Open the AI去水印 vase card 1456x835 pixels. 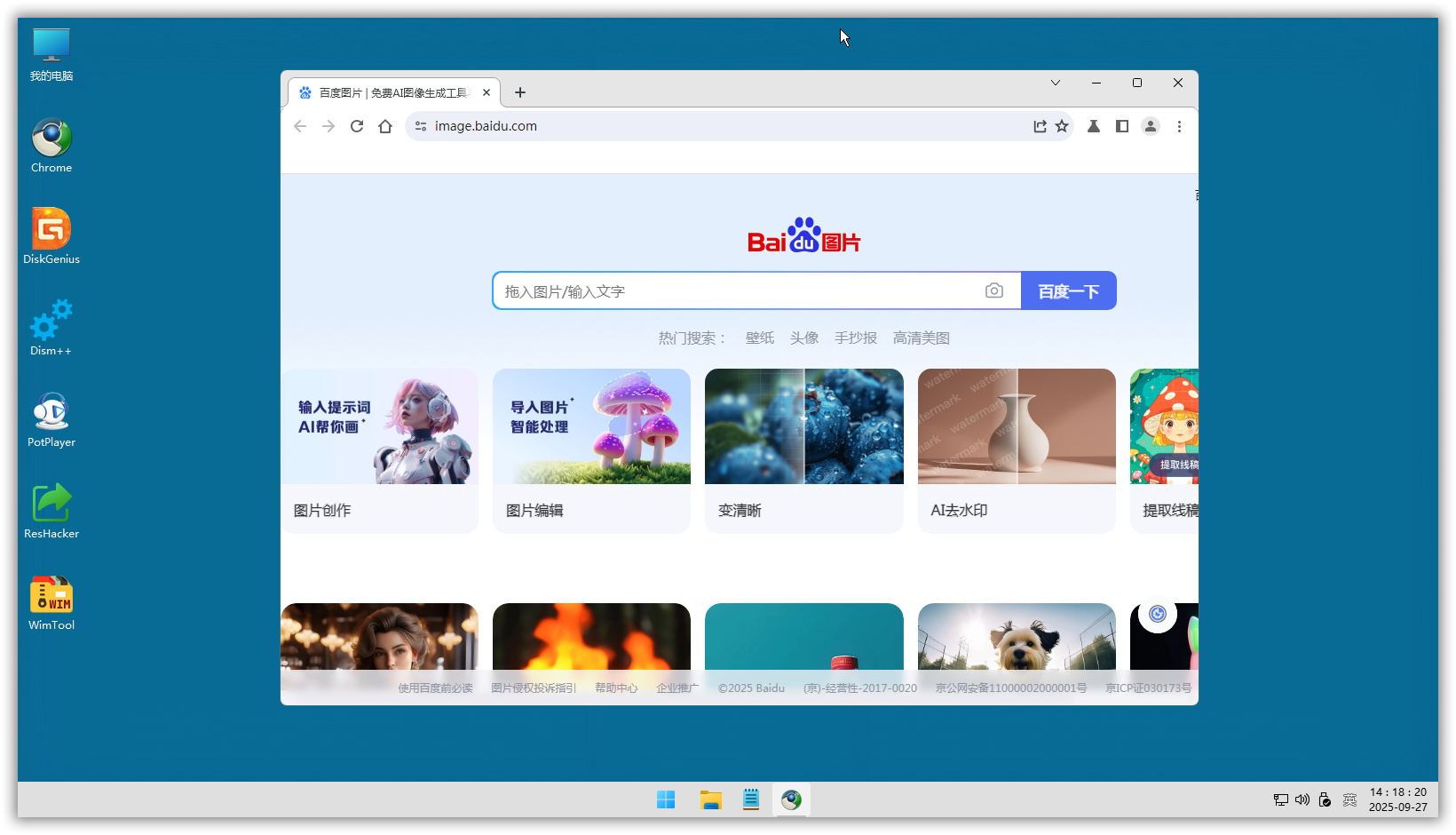(1017, 451)
